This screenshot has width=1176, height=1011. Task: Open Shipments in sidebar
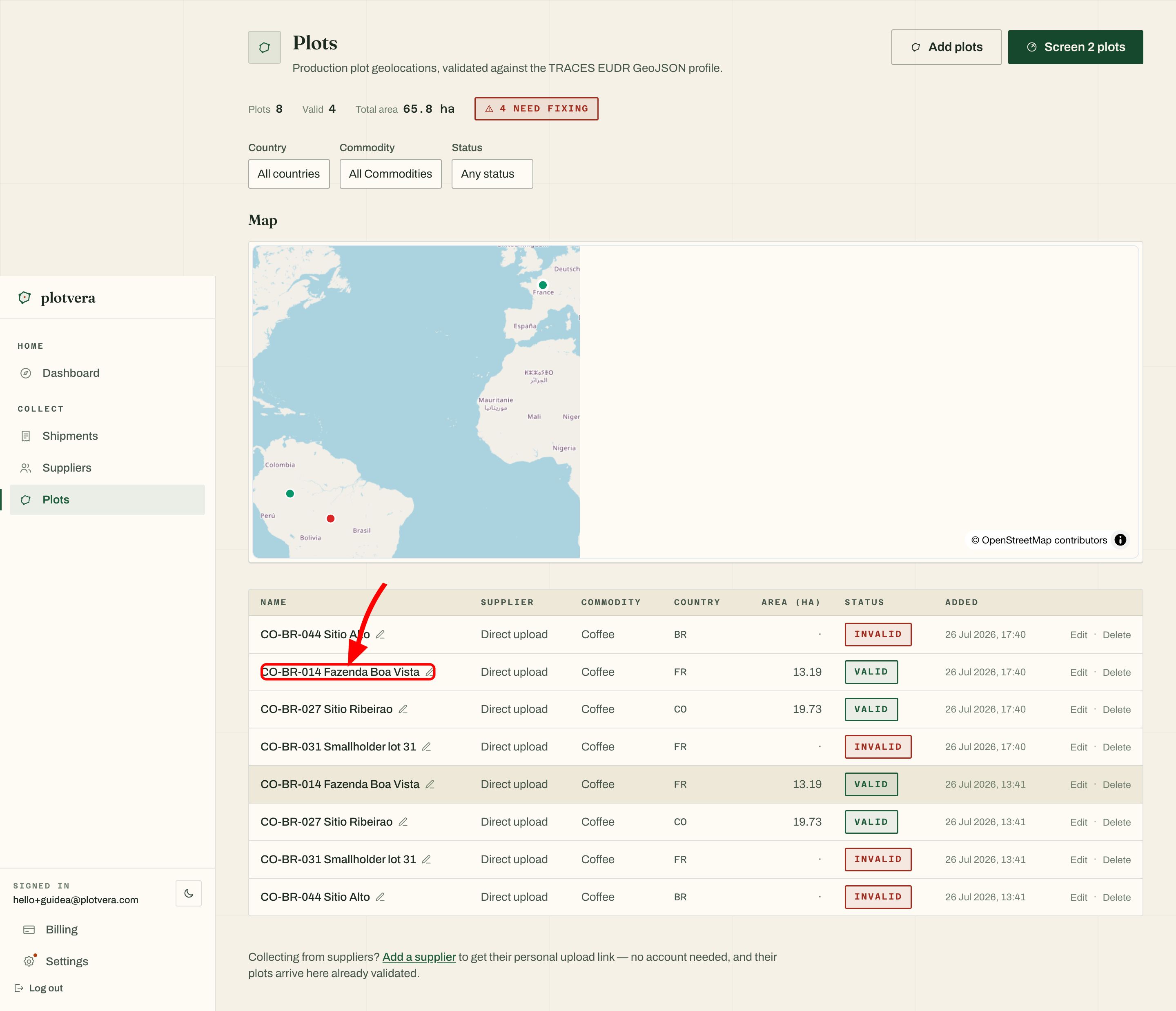[x=107, y=436]
